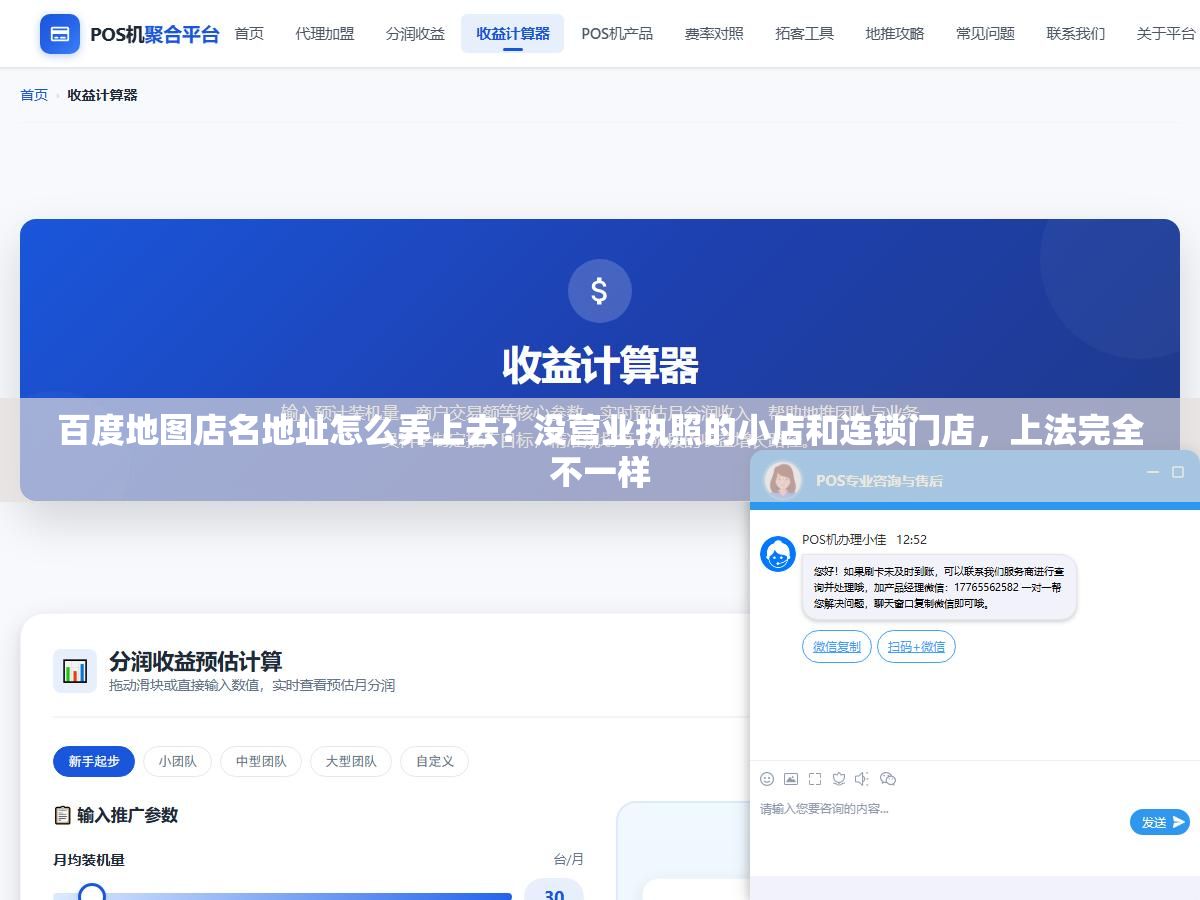Open the 关于平台 nav item
Image resolution: width=1200 pixels, height=900 pixels.
click(1166, 34)
